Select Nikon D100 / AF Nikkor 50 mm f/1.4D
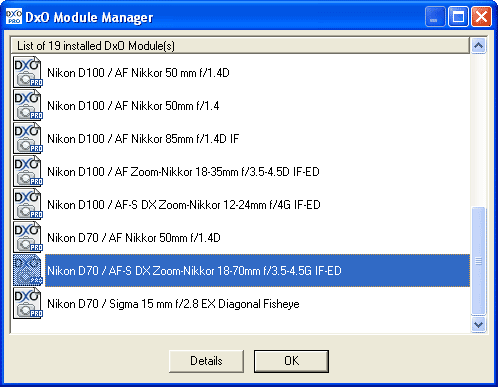498x387 pixels. (138, 73)
